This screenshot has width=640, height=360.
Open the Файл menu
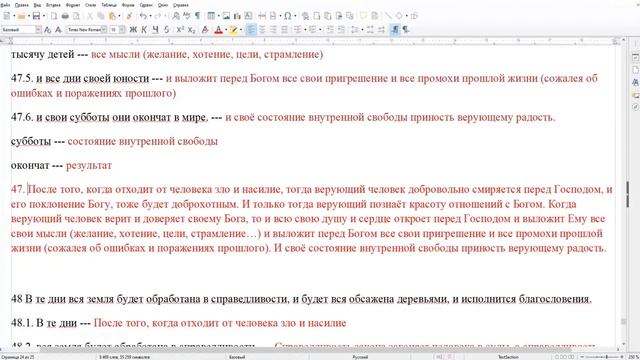(x=5, y=5)
